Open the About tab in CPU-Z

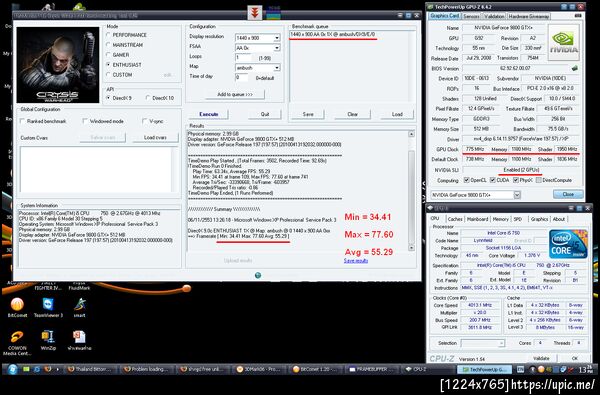click(x=559, y=219)
